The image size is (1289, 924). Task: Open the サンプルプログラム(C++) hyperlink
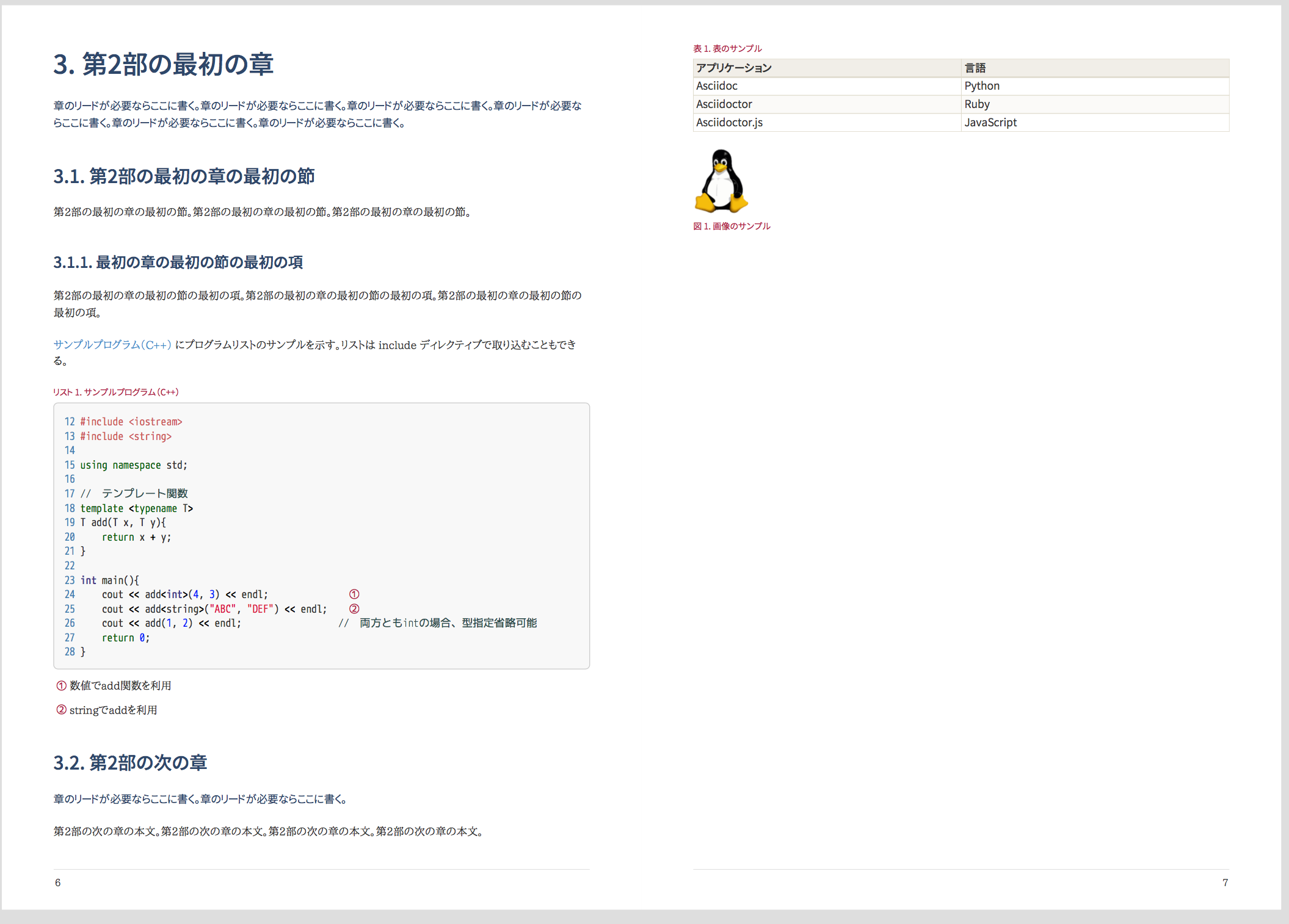click(x=111, y=345)
